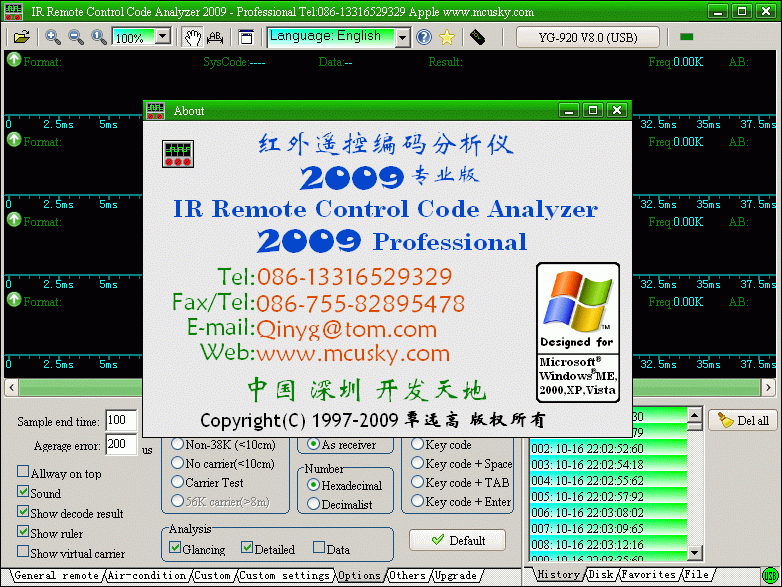Click the AB text measure icon
Screen dimensions: 782x587
coord(214,37)
